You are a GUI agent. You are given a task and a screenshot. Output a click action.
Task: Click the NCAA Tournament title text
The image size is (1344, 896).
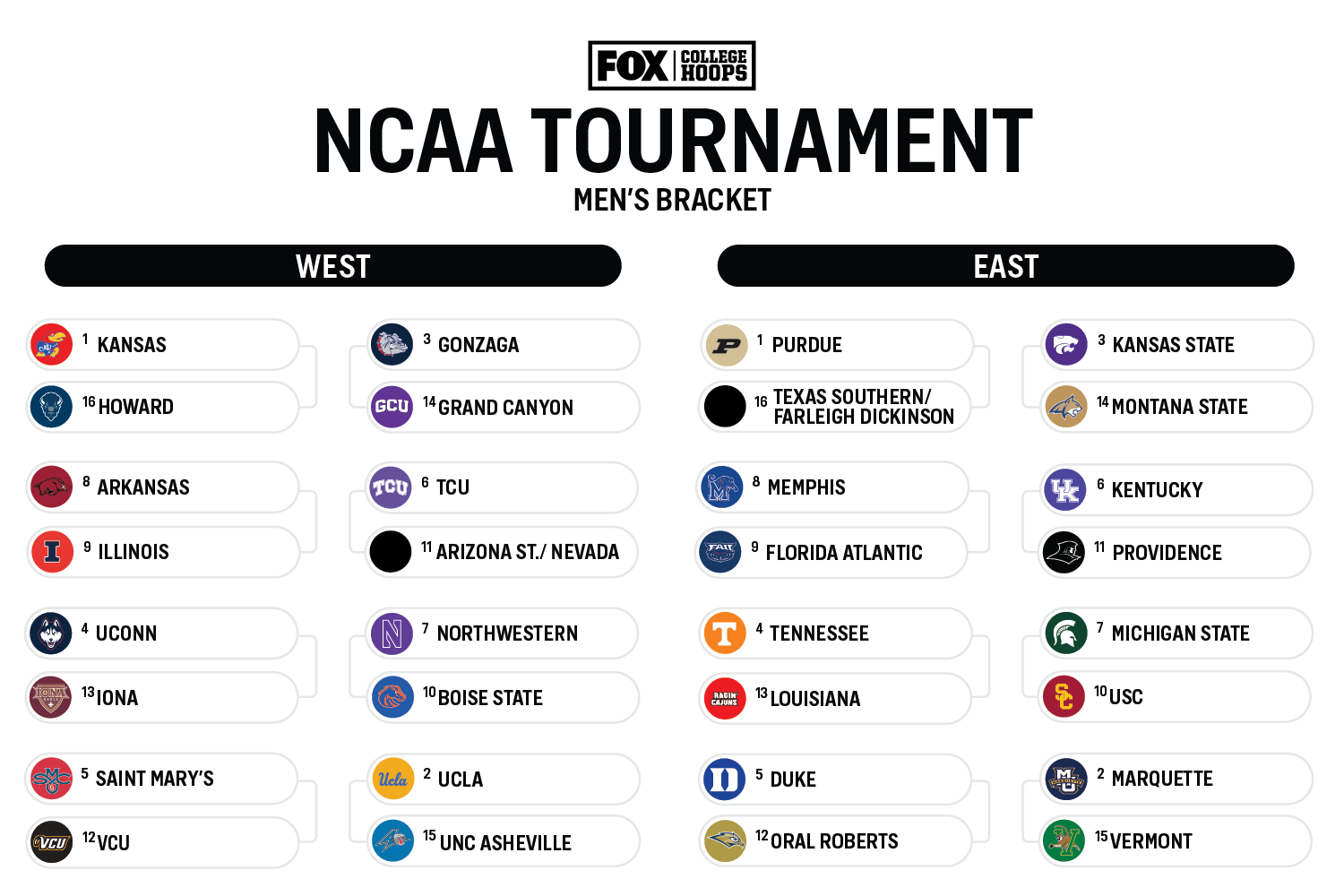(673, 142)
